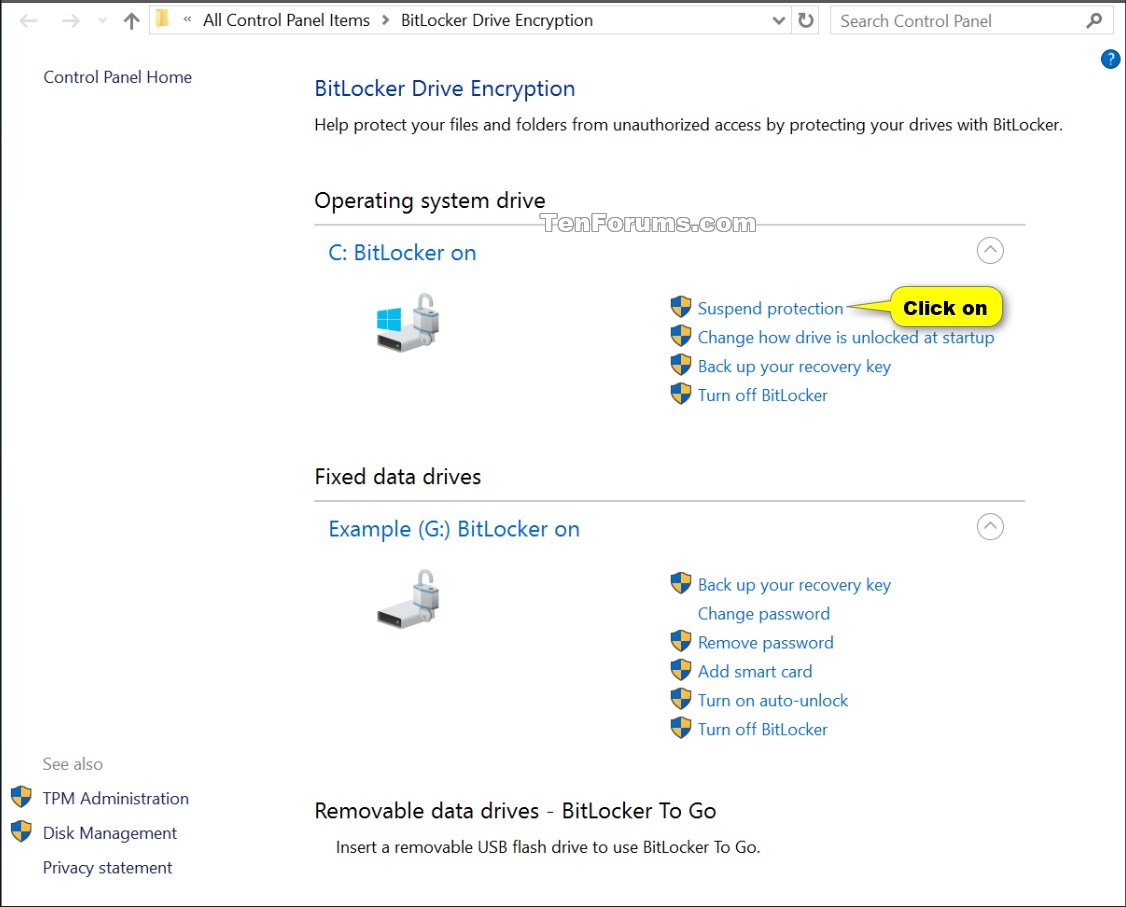Click Change password for G: drive
Viewport: 1126px width, 907px height.
click(764, 614)
